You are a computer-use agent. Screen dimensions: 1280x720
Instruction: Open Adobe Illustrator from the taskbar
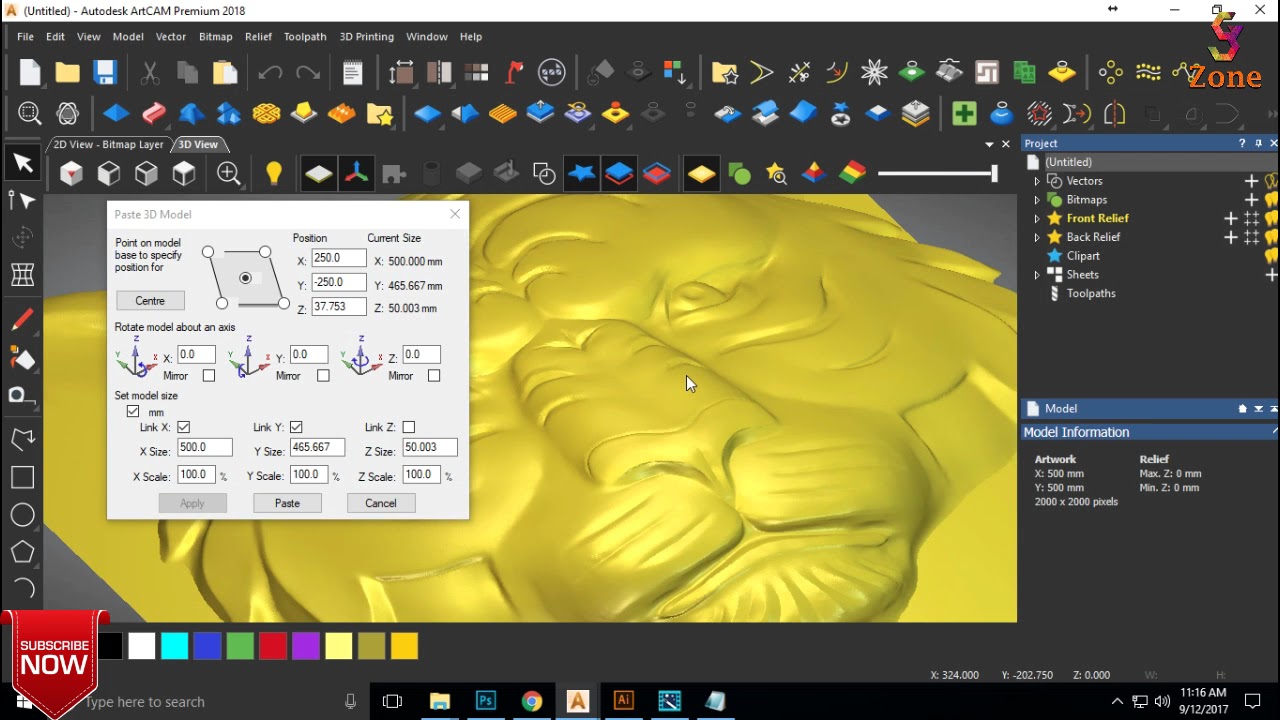click(623, 701)
